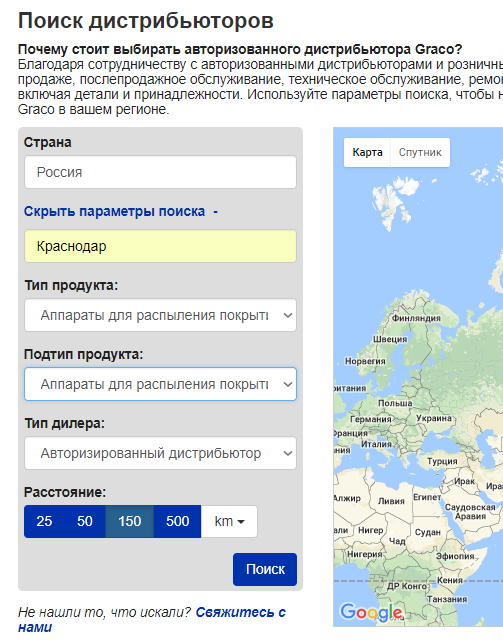Open the Подтип продукта dropdown
Screen dimensions: 503x644
click(160, 384)
